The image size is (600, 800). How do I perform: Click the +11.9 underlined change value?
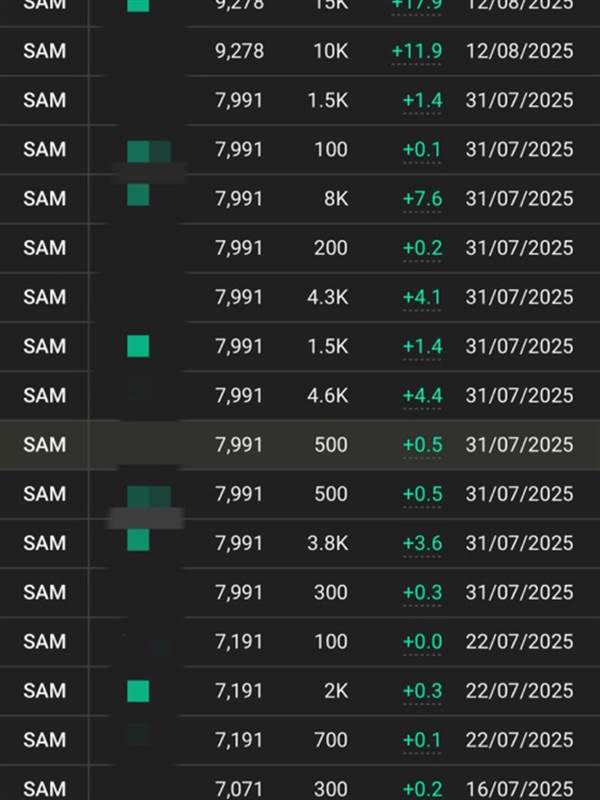pyautogui.click(x=416, y=52)
